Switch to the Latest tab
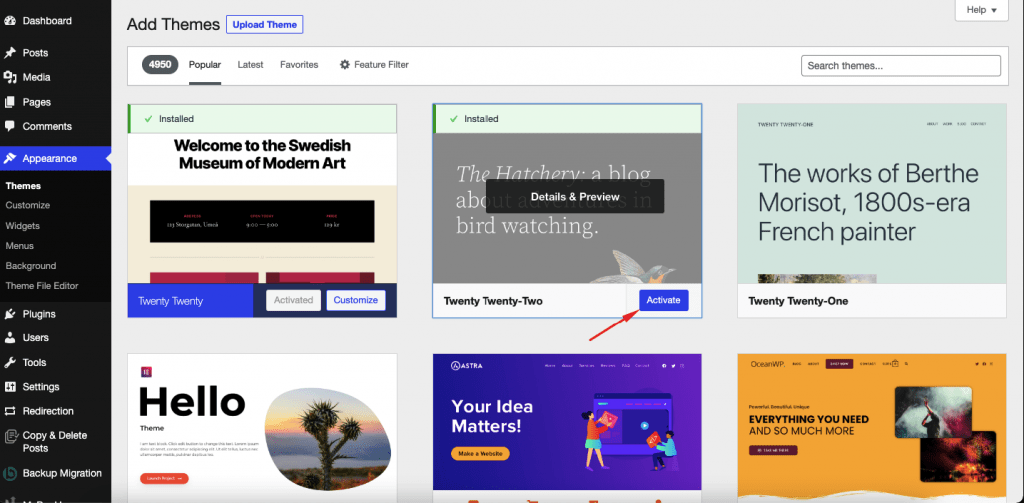Screen dimensions: 1024x503 (250, 65)
